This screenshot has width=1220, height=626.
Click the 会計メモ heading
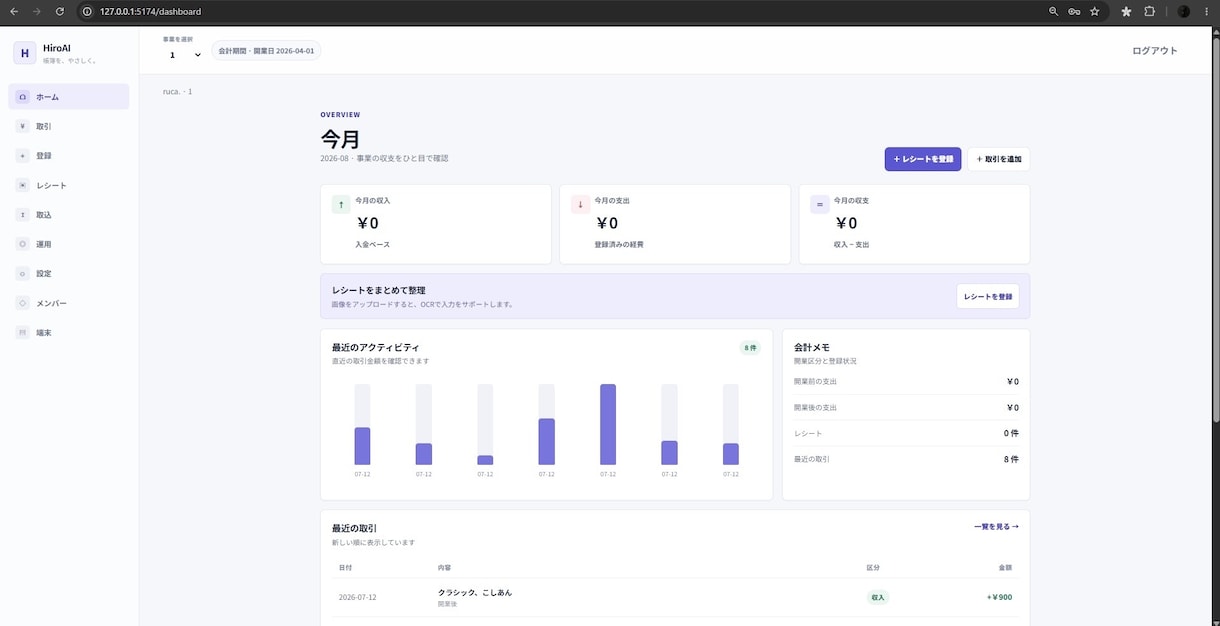click(811, 347)
